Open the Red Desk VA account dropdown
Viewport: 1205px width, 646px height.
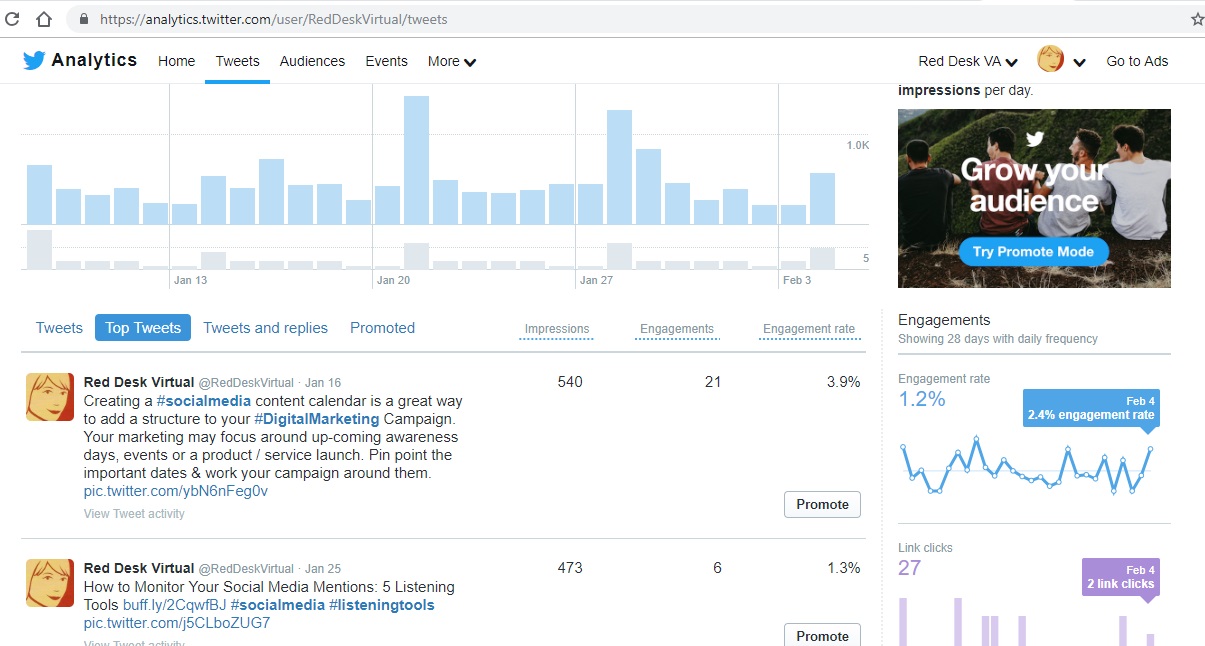pyautogui.click(x=967, y=61)
